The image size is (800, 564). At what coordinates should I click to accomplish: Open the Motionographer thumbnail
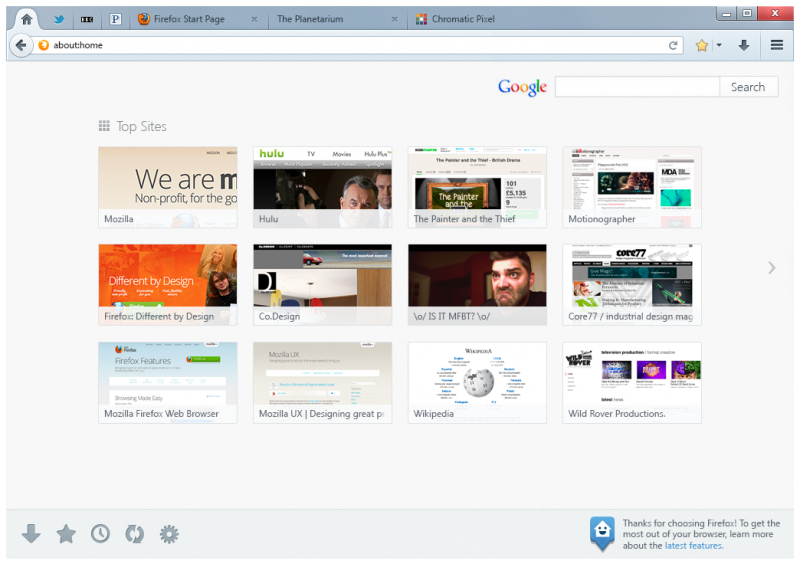coord(632,187)
